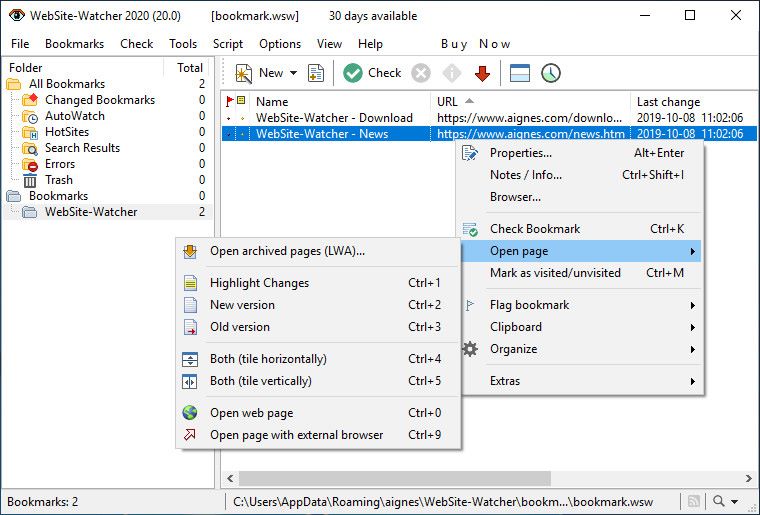Choose Notes / Info... in context menu
Image resolution: width=760 pixels, height=515 pixels.
point(581,175)
